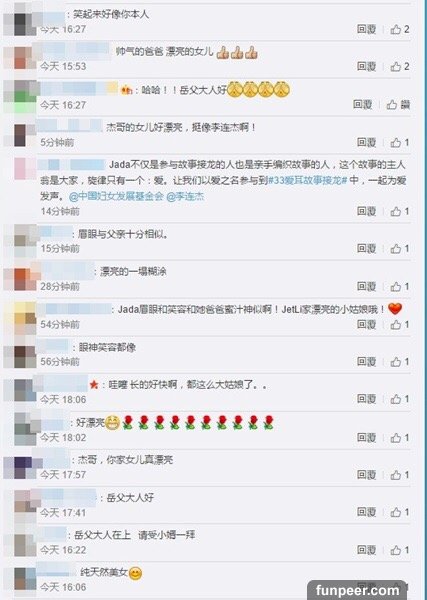
Task: Like the comment '笑起来好像你本人'
Action: tap(399, 29)
